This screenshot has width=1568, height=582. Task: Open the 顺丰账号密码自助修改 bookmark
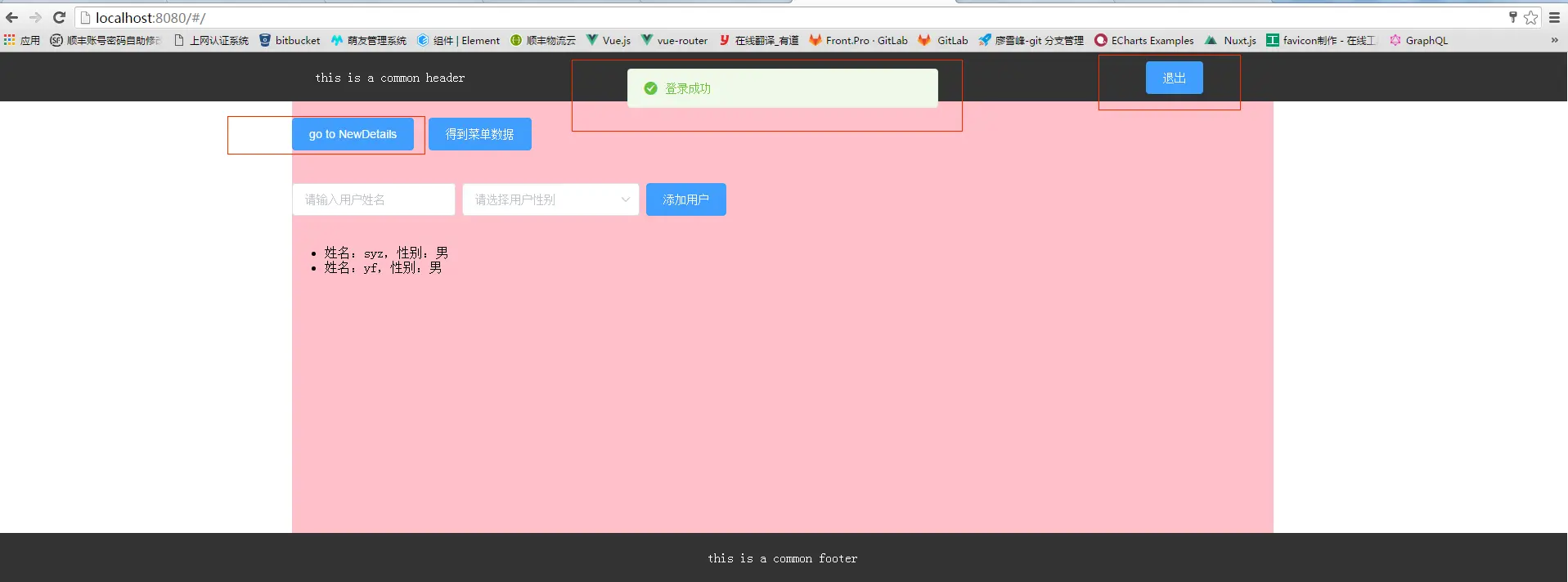(x=106, y=40)
